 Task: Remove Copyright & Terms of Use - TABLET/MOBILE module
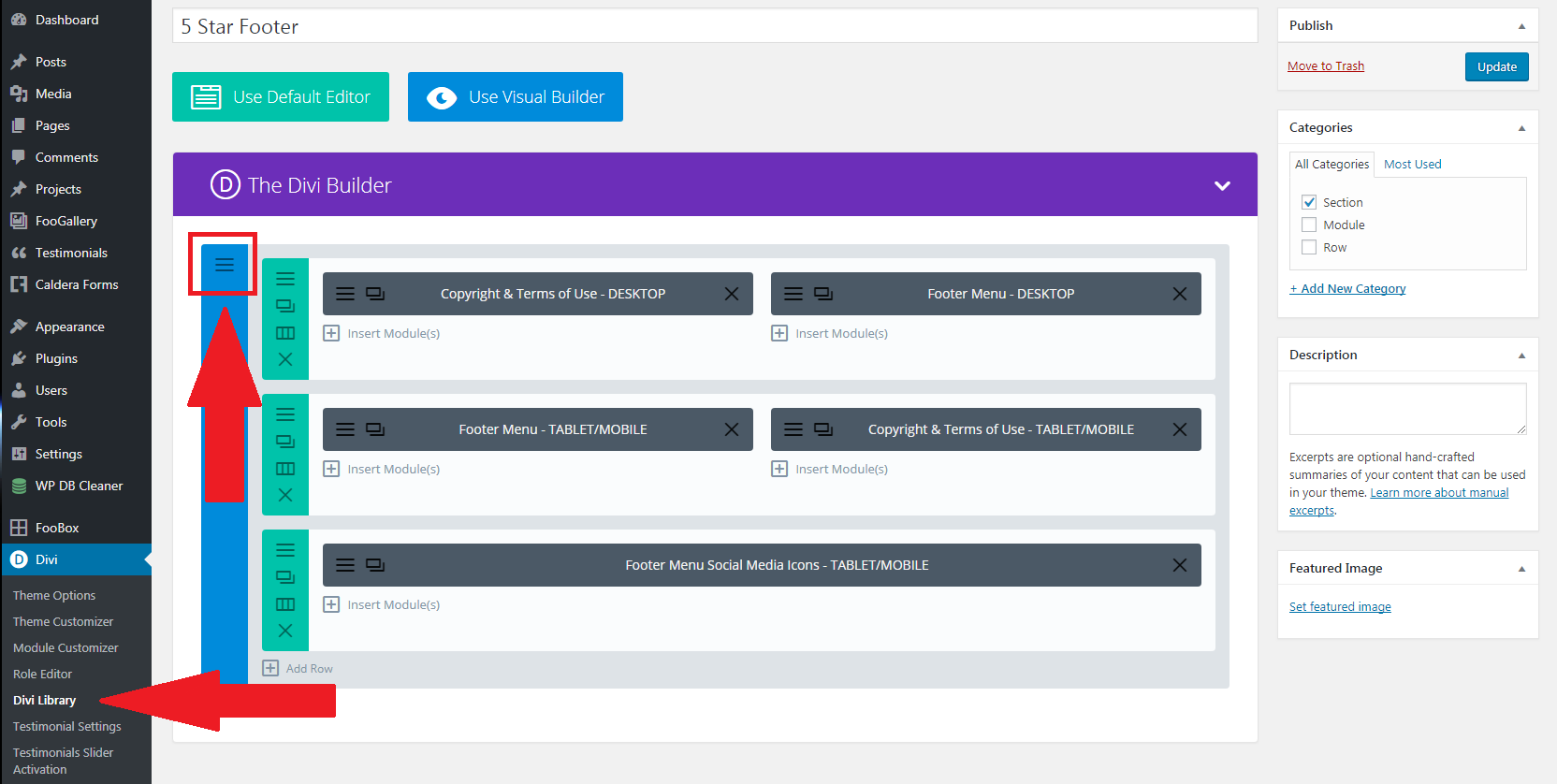pos(1180,429)
